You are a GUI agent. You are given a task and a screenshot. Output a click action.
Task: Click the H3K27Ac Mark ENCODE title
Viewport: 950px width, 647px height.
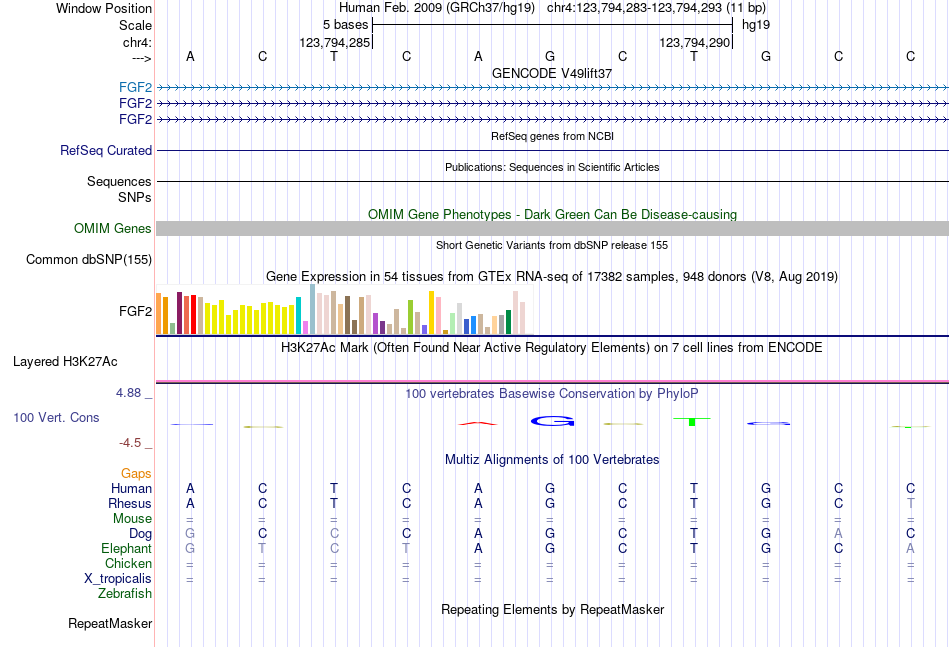point(552,348)
